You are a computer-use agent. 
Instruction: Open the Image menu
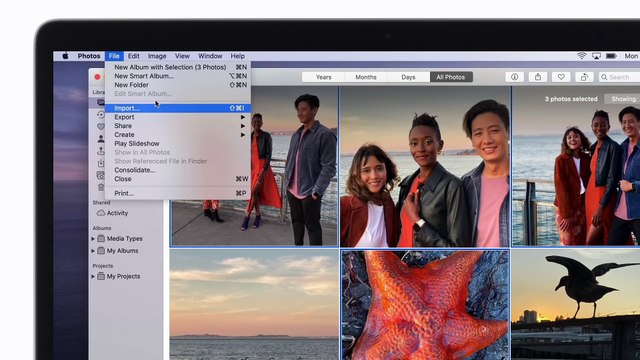pos(157,56)
